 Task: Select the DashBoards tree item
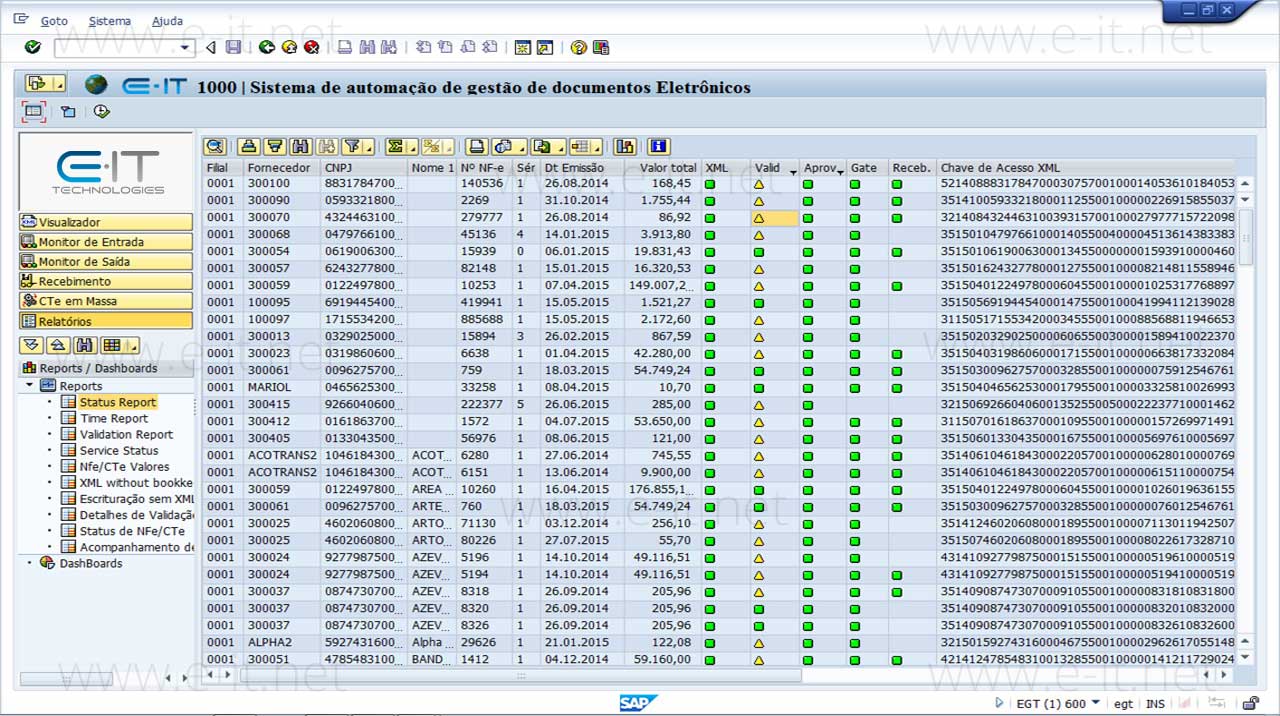(91, 563)
